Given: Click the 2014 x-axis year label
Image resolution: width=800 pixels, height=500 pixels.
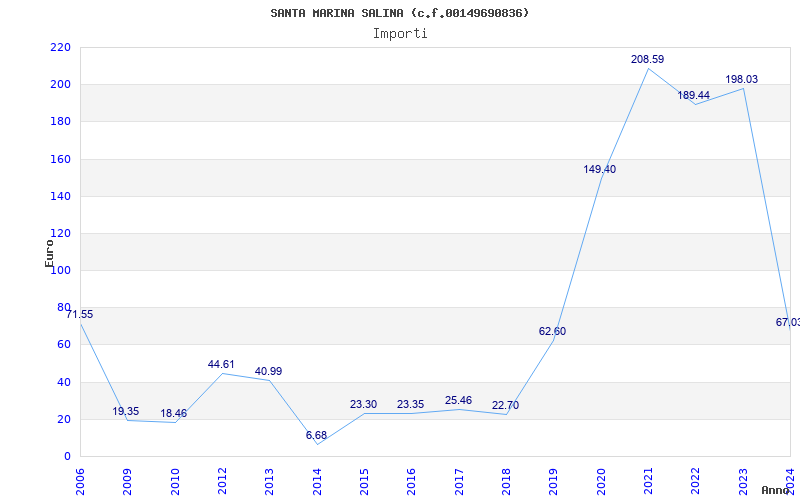Looking at the screenshot, I should [317, 482].
